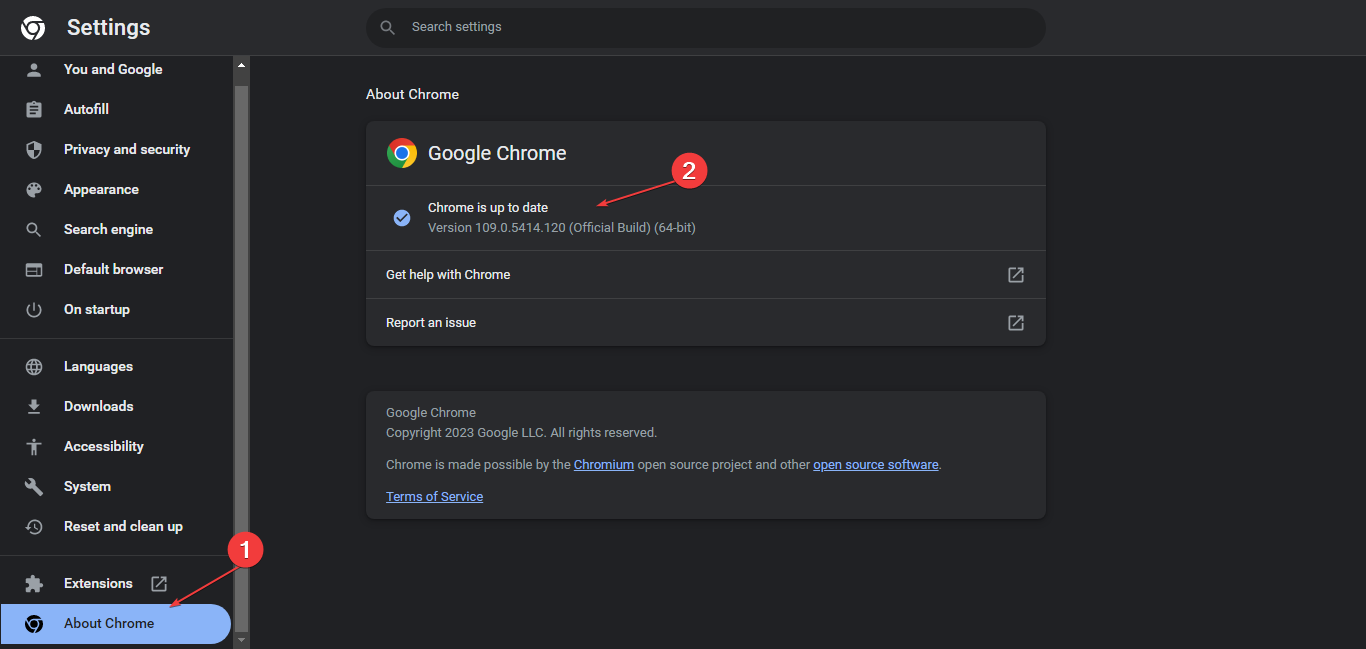Click Copyright 2023 Google LLC text
The image size is (1366, 649).
click(521, 433)
